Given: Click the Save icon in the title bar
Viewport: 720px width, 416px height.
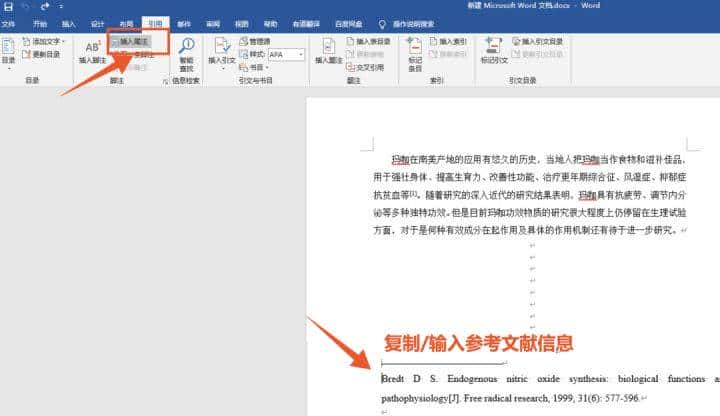Looking at the screenshot, I should point(8,6).
